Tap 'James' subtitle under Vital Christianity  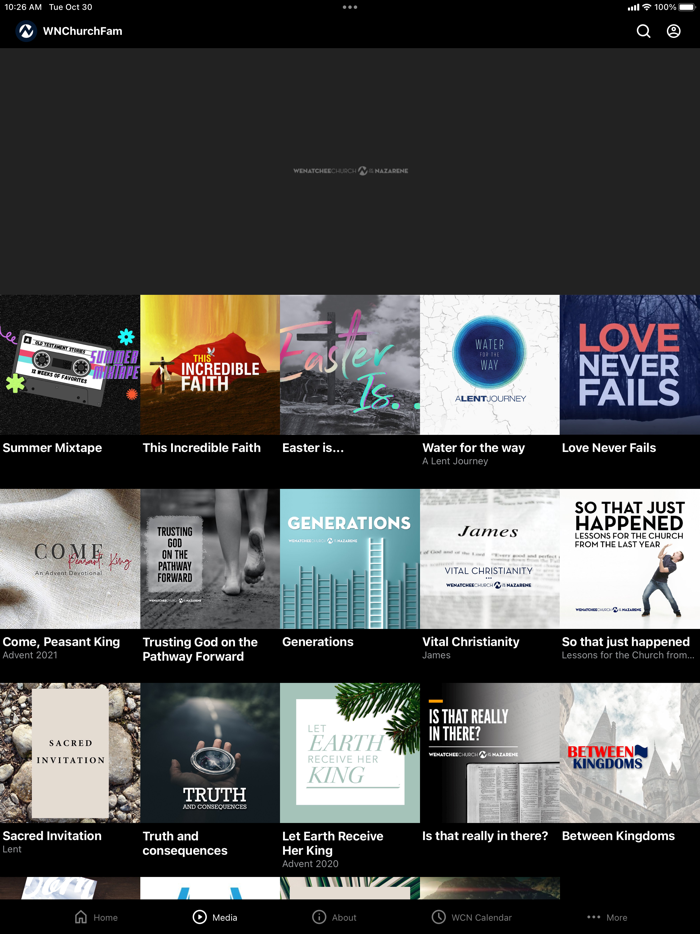tap(436, 655)
